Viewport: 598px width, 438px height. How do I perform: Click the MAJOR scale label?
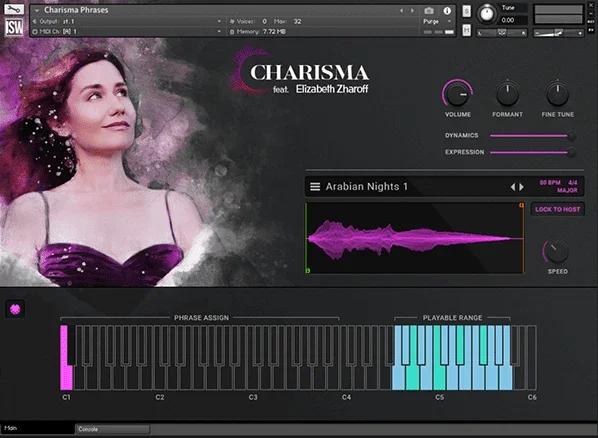click(x=567, y=190)
